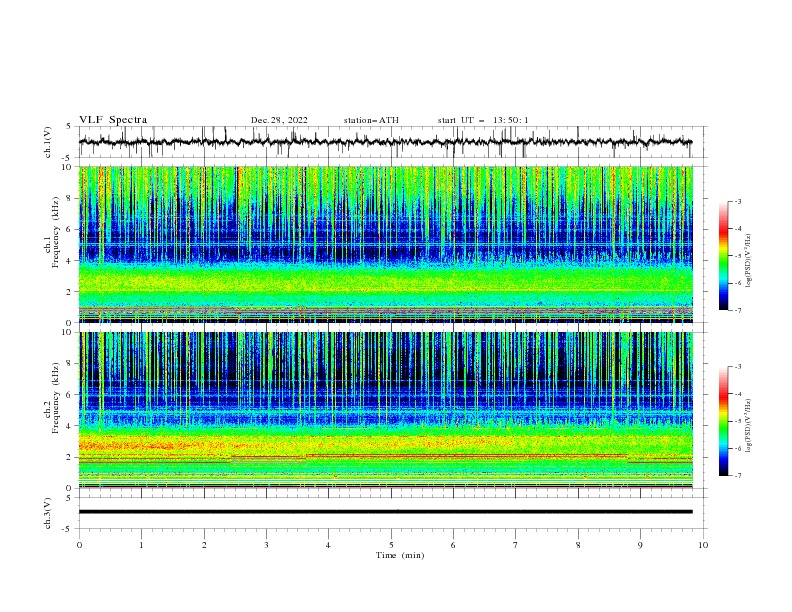Click the ch.1 waveform "5" volt tick label

(x=70, y=126)
